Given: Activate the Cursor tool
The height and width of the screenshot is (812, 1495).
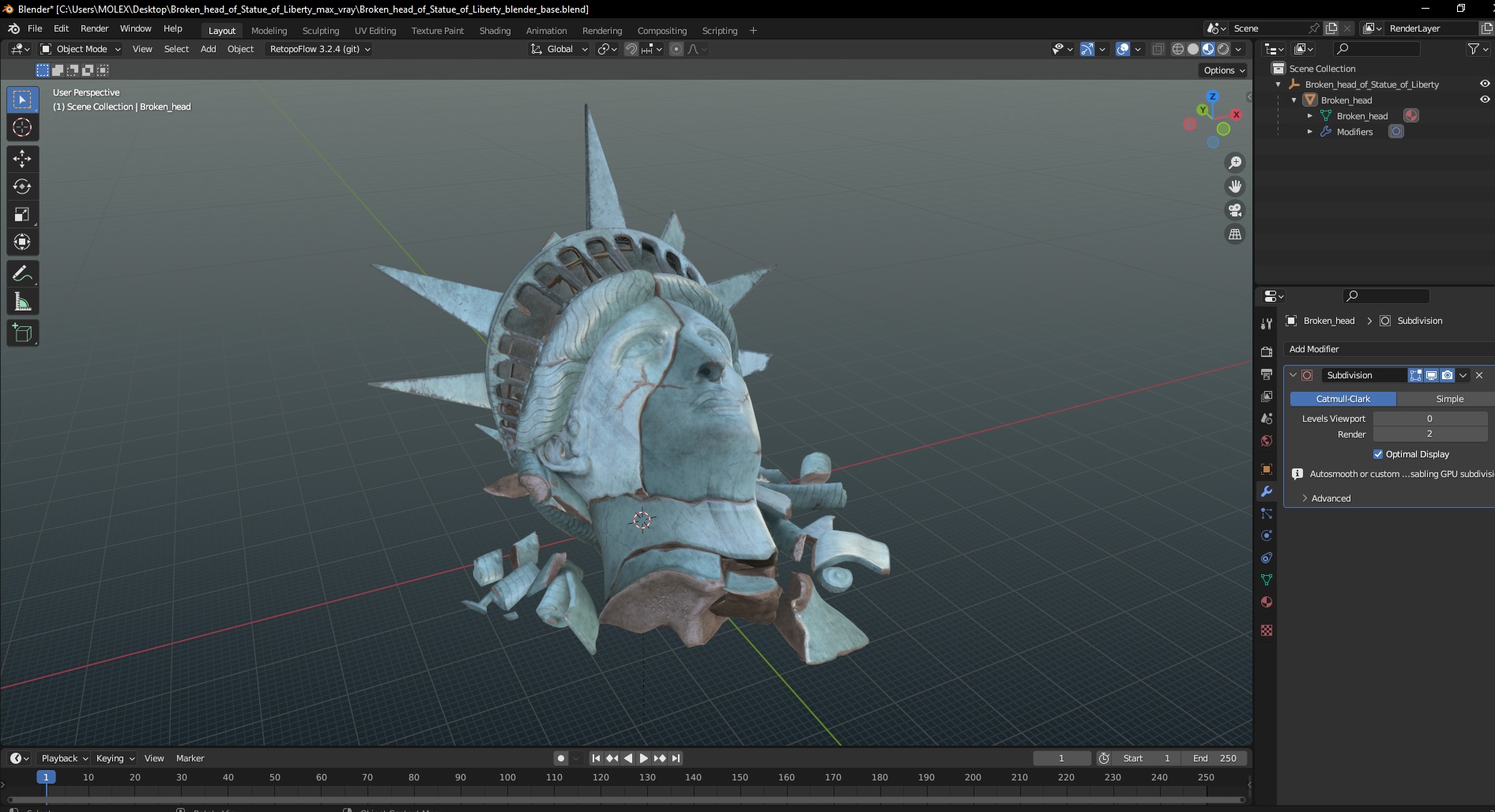Looking at the screenshot, I should 22,127.
